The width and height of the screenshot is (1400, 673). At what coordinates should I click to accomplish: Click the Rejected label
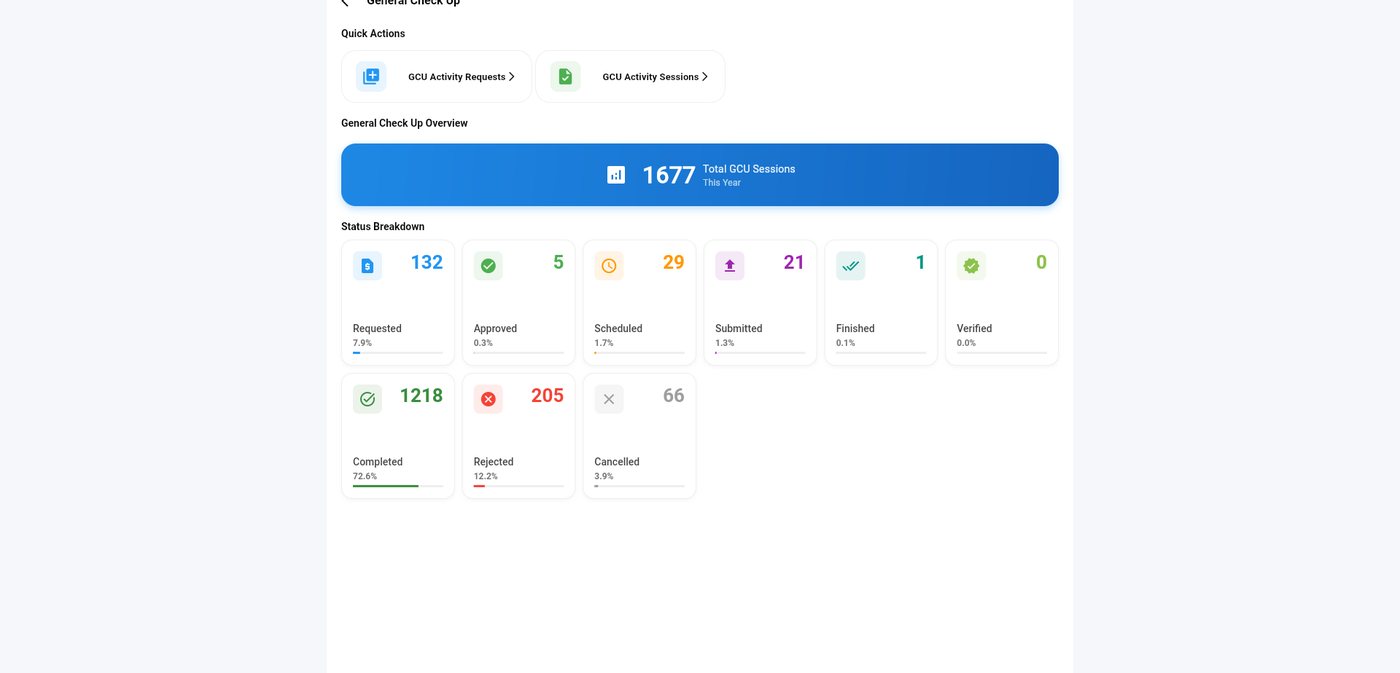[494, 462]
